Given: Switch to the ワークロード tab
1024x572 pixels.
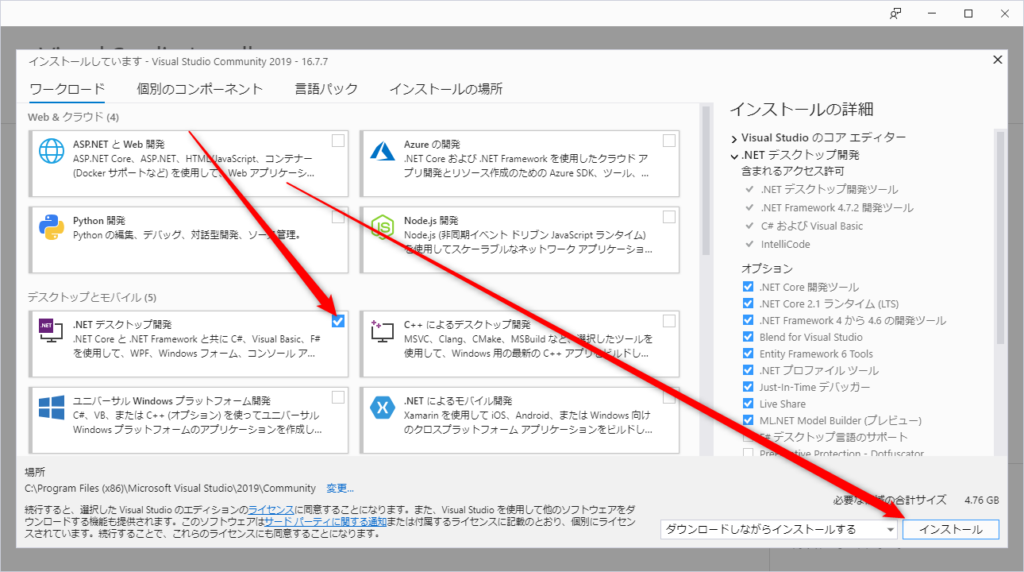Looking at the screenshot, I should (x=67, y=89).
